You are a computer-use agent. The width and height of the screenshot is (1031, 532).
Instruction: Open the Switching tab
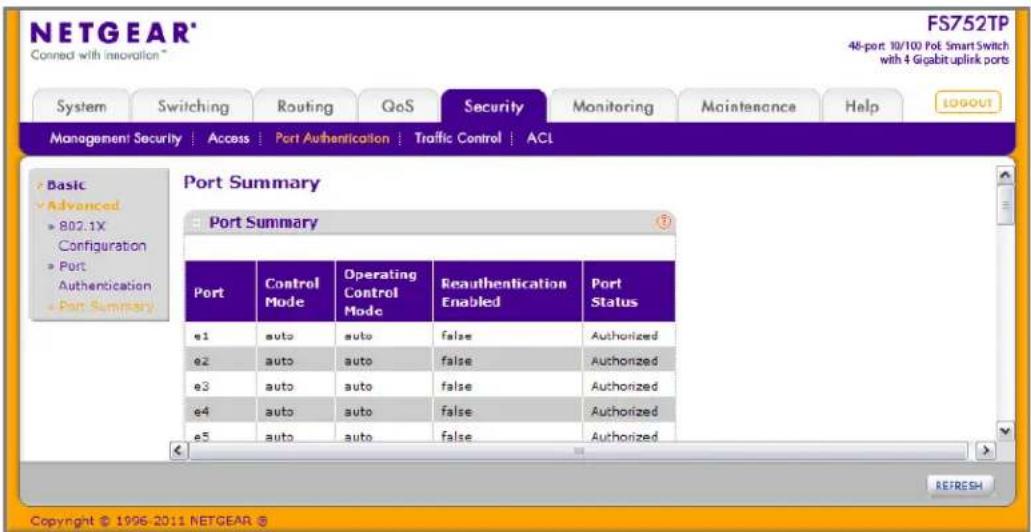[193, 107]
